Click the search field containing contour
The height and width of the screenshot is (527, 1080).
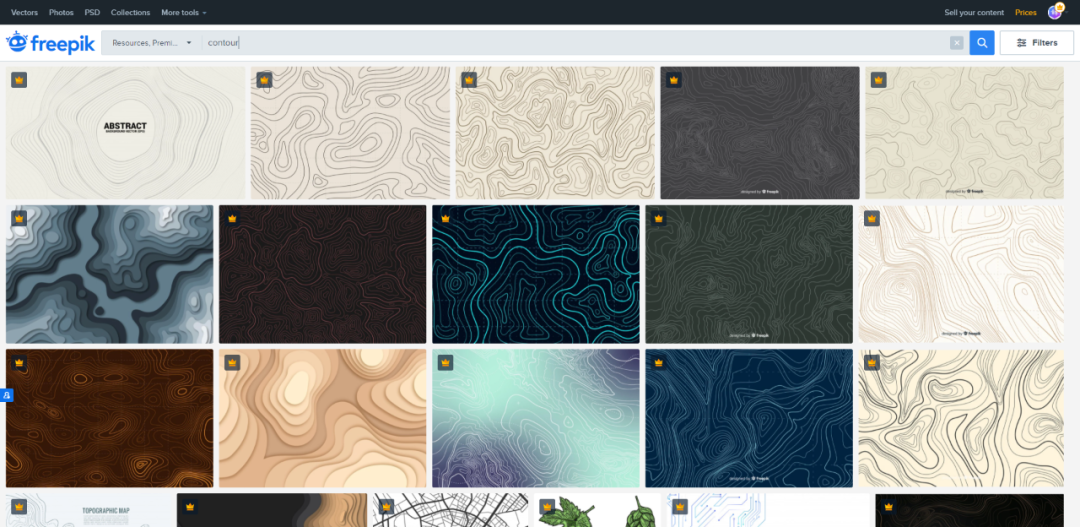575,43
